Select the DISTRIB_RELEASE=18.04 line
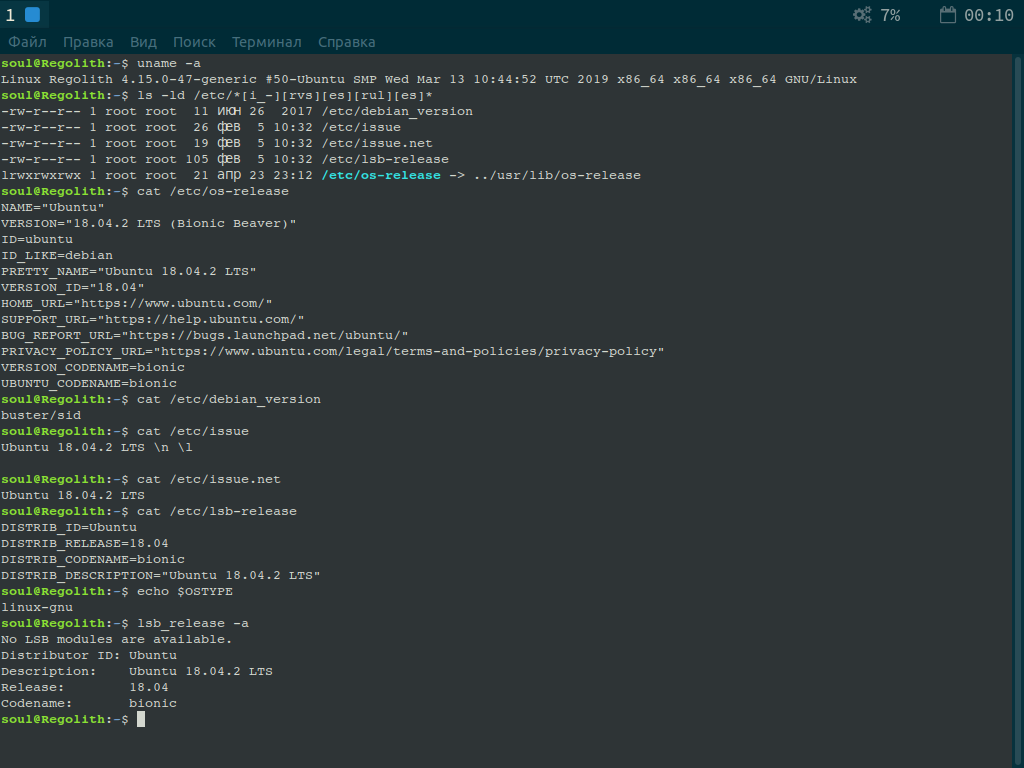Screen dimensions: 1024x768 coord(85,543)
